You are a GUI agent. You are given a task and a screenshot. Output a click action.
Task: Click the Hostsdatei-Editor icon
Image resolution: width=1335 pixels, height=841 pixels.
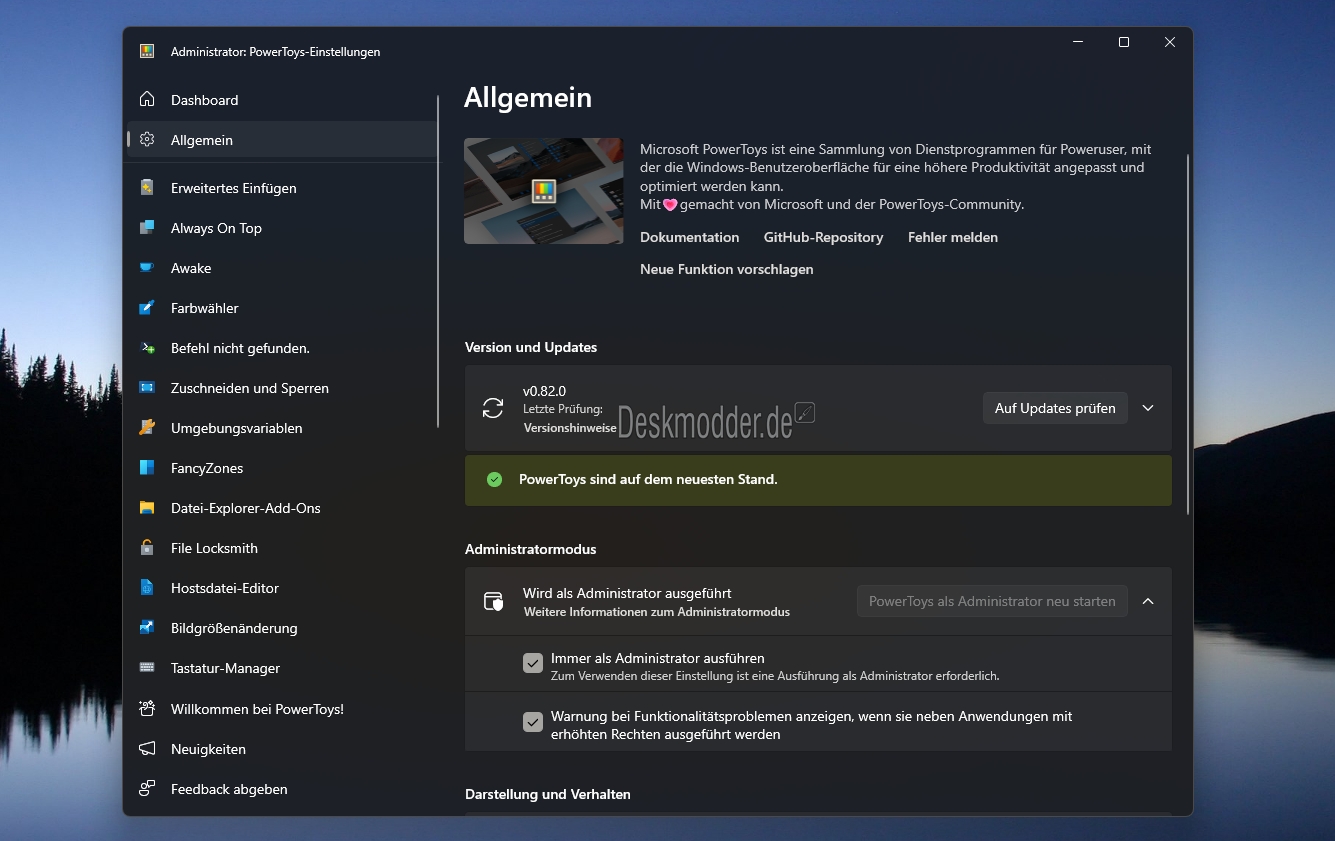pyautogui.click(x=147, y=588)
